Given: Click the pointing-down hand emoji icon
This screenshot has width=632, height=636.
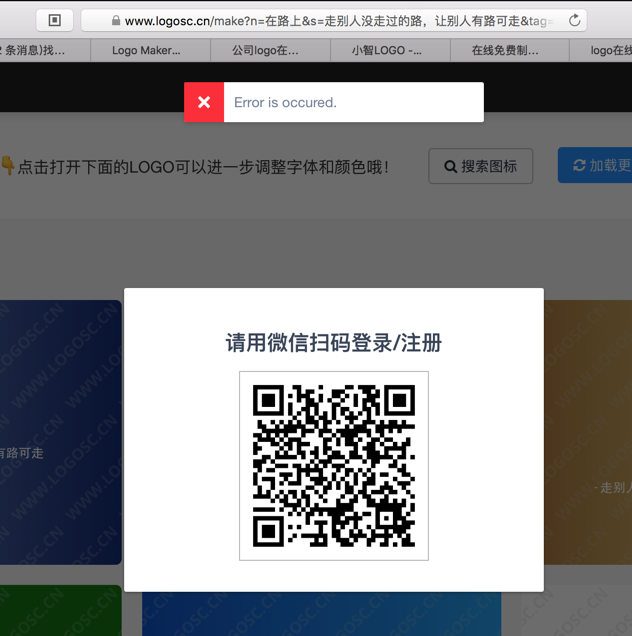Looking at the screenshot, I should click(x=8, y=165).
